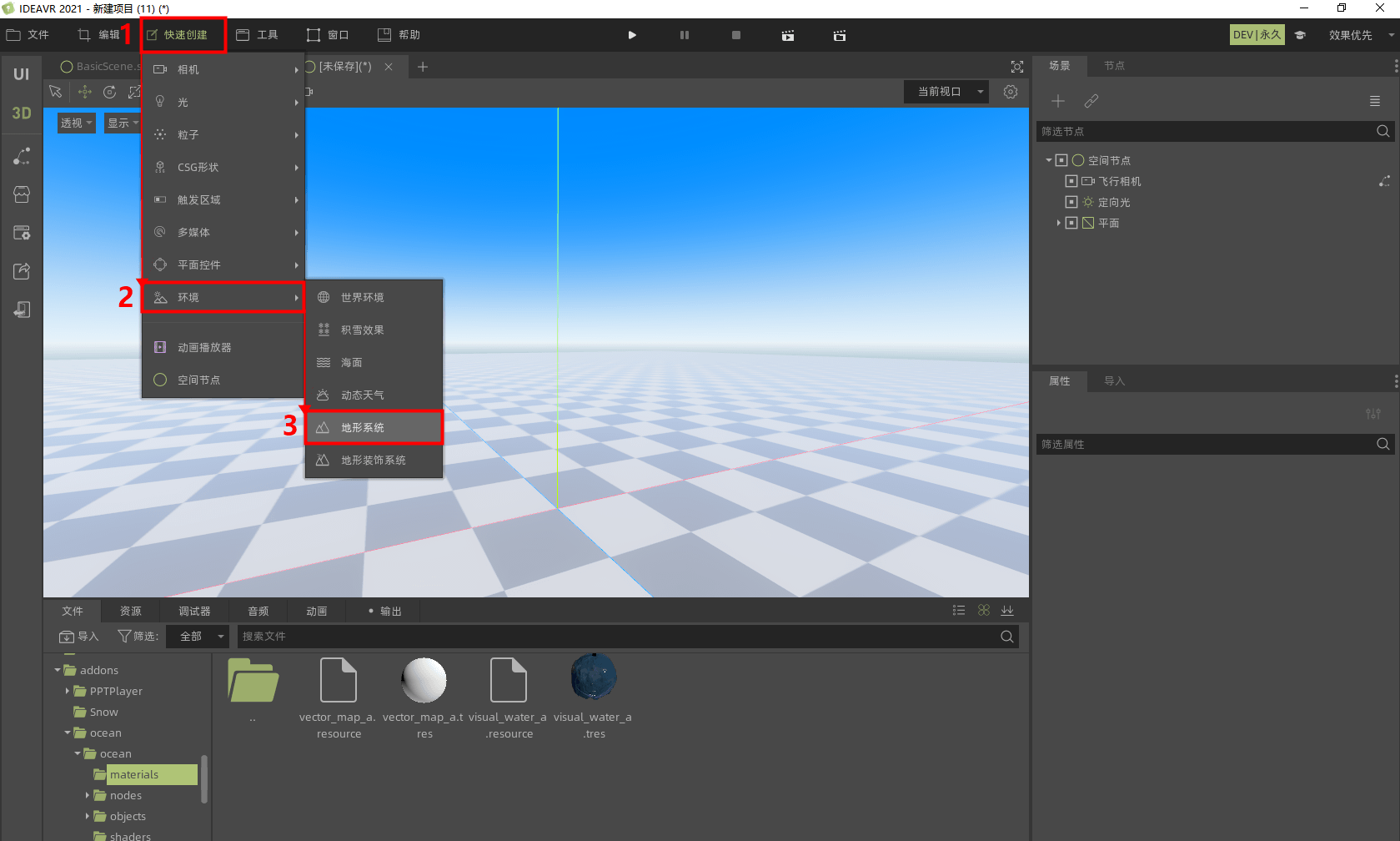Play the current scene clapper icon

[x=788, y=35]
